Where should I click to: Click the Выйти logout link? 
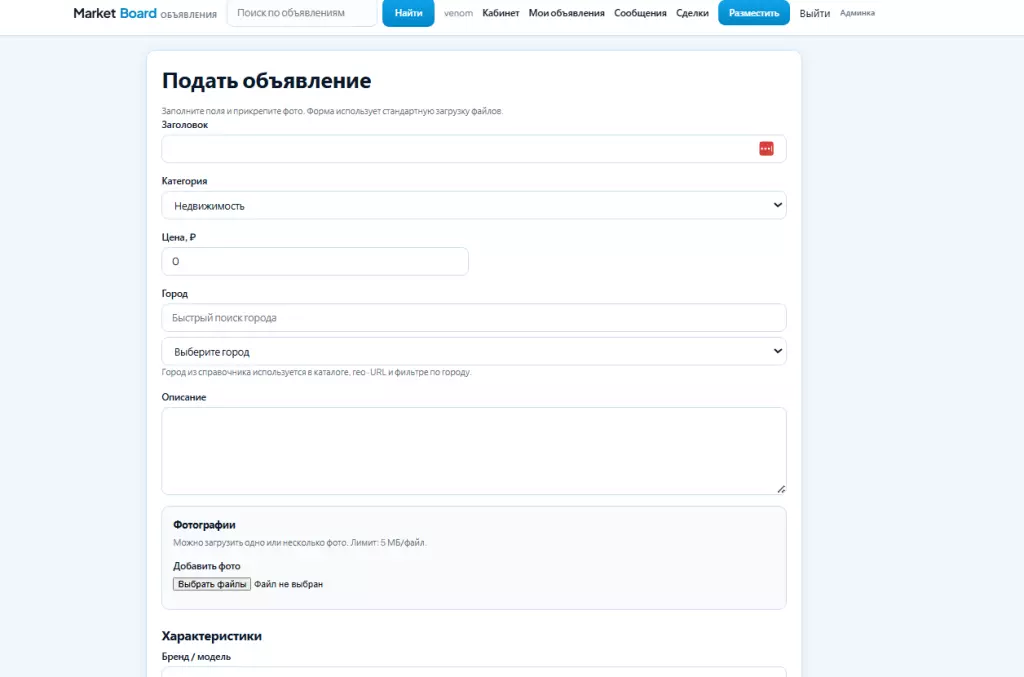(x=814, y=13)
